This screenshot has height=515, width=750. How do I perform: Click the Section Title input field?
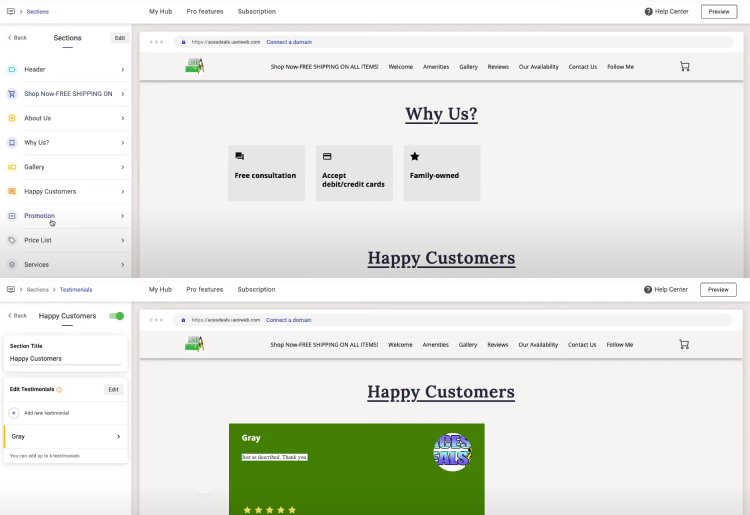tap(64, 359)
